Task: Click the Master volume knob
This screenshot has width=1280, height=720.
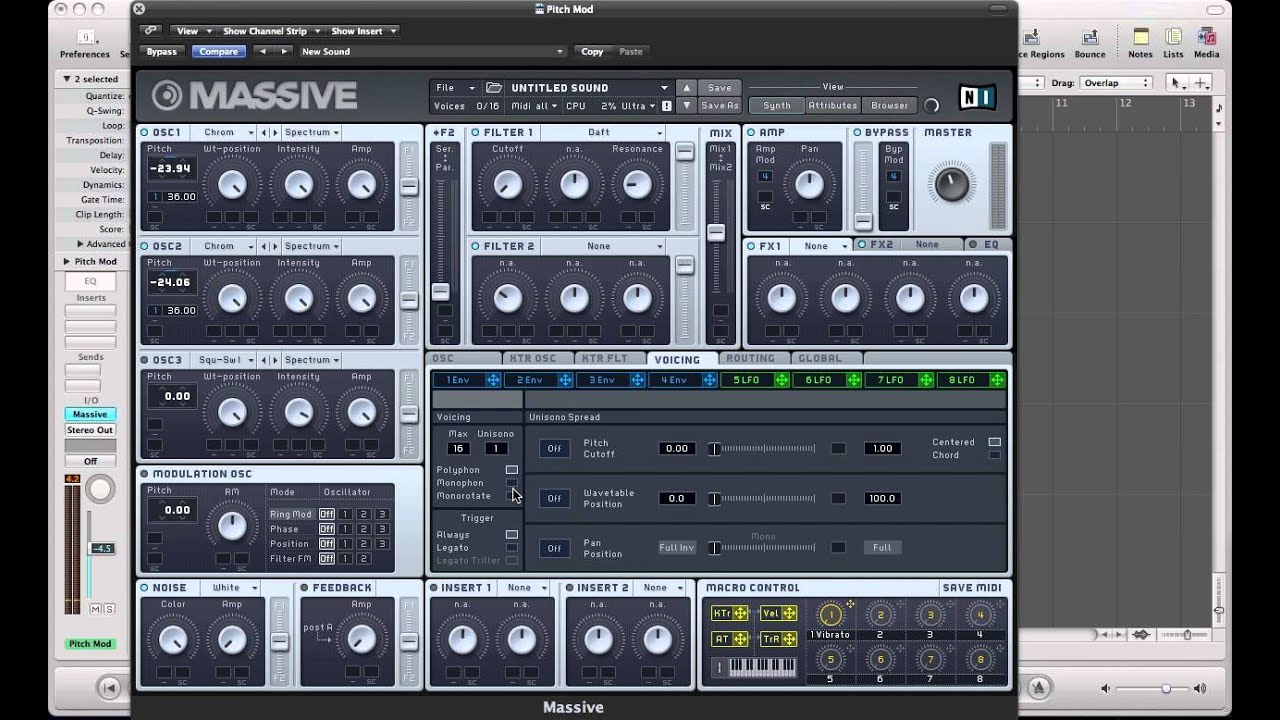Action: click(x=951, y=184)
